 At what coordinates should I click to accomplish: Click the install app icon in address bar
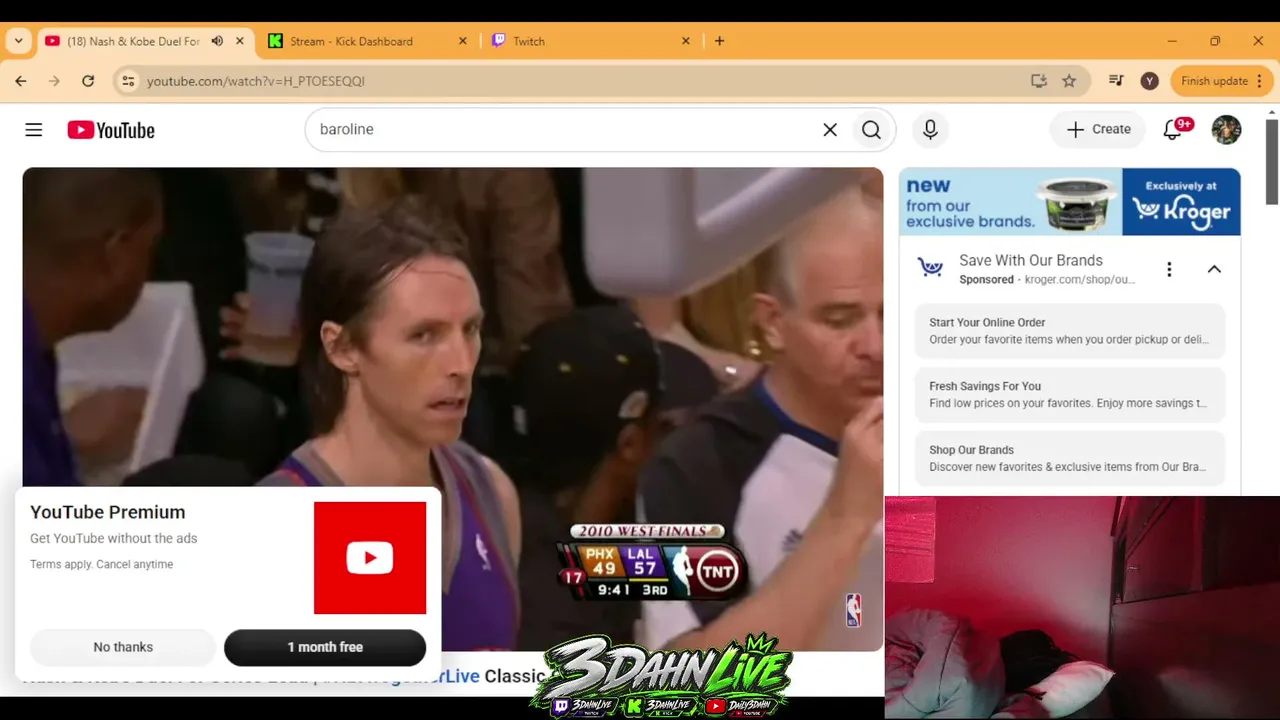click(x=1039, y=81)
